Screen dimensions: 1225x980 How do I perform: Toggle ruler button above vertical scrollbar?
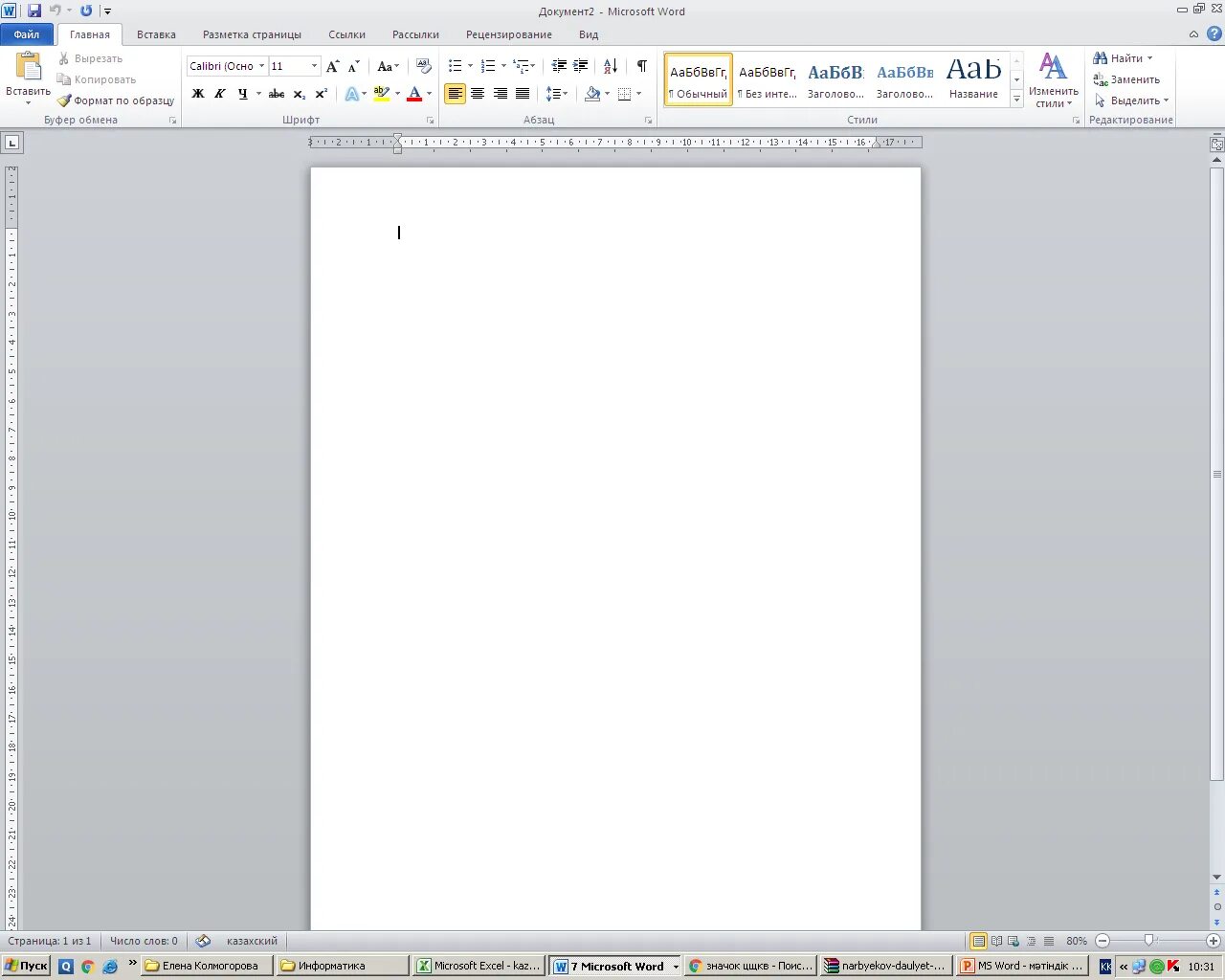(1216, 145)
